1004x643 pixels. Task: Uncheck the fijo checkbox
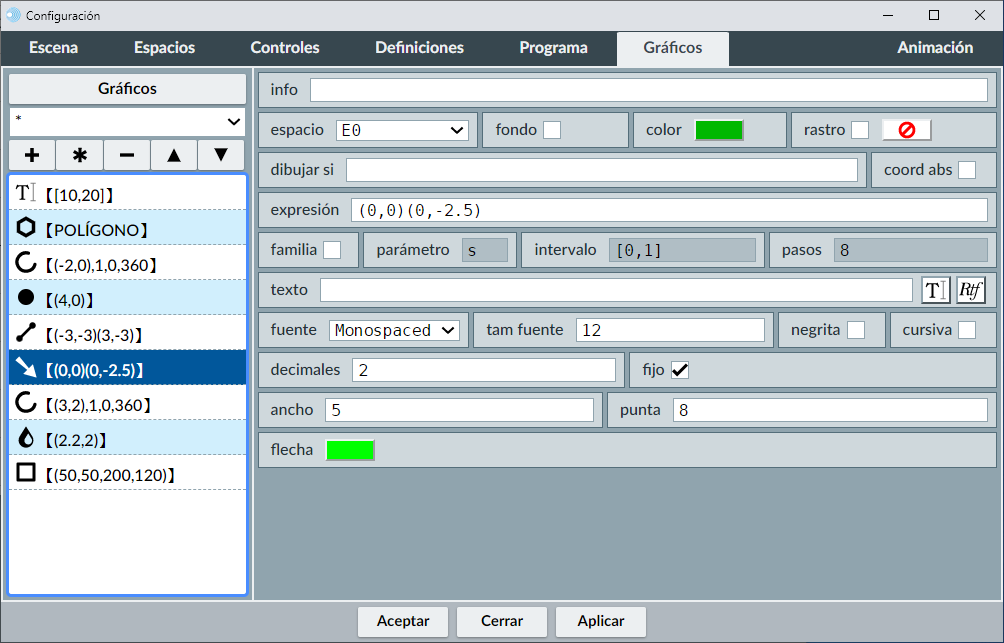pos(680,370)
